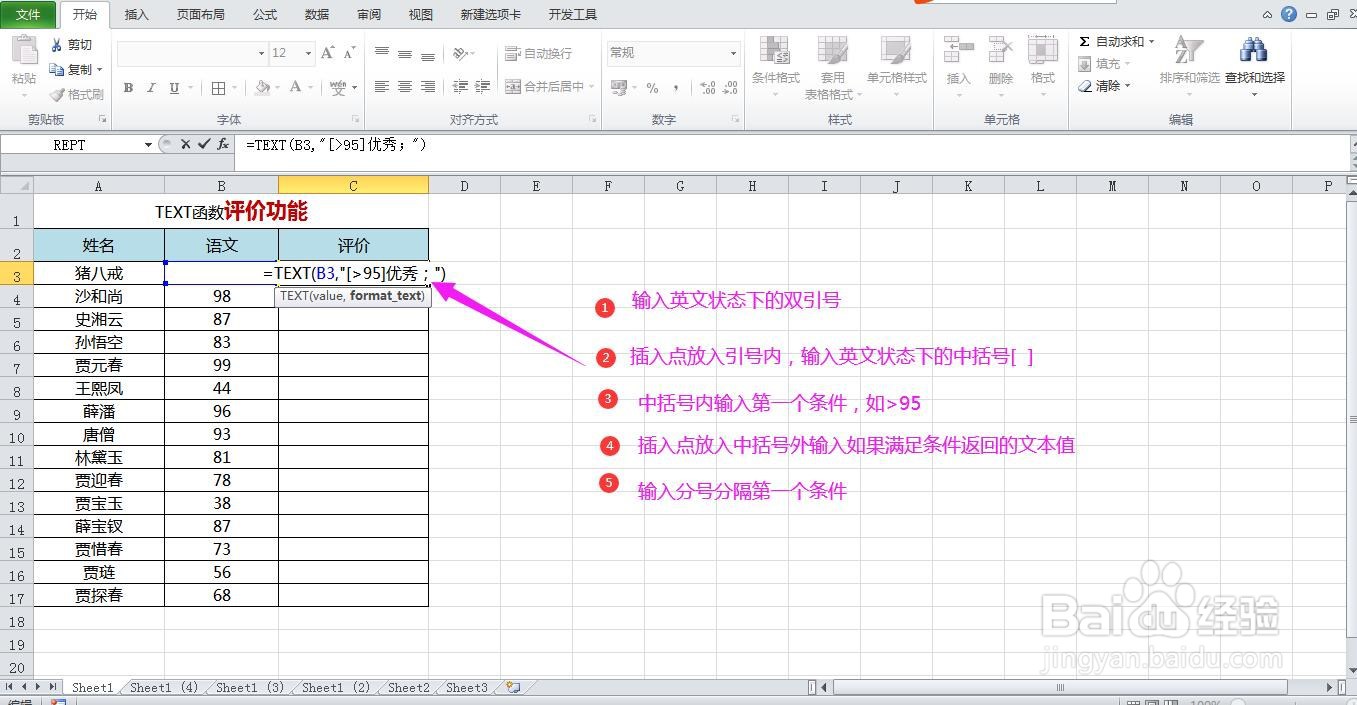The image size is (1357, 705).
Task: Click inside the formula bar text
Action: click(x=337, y=145)
